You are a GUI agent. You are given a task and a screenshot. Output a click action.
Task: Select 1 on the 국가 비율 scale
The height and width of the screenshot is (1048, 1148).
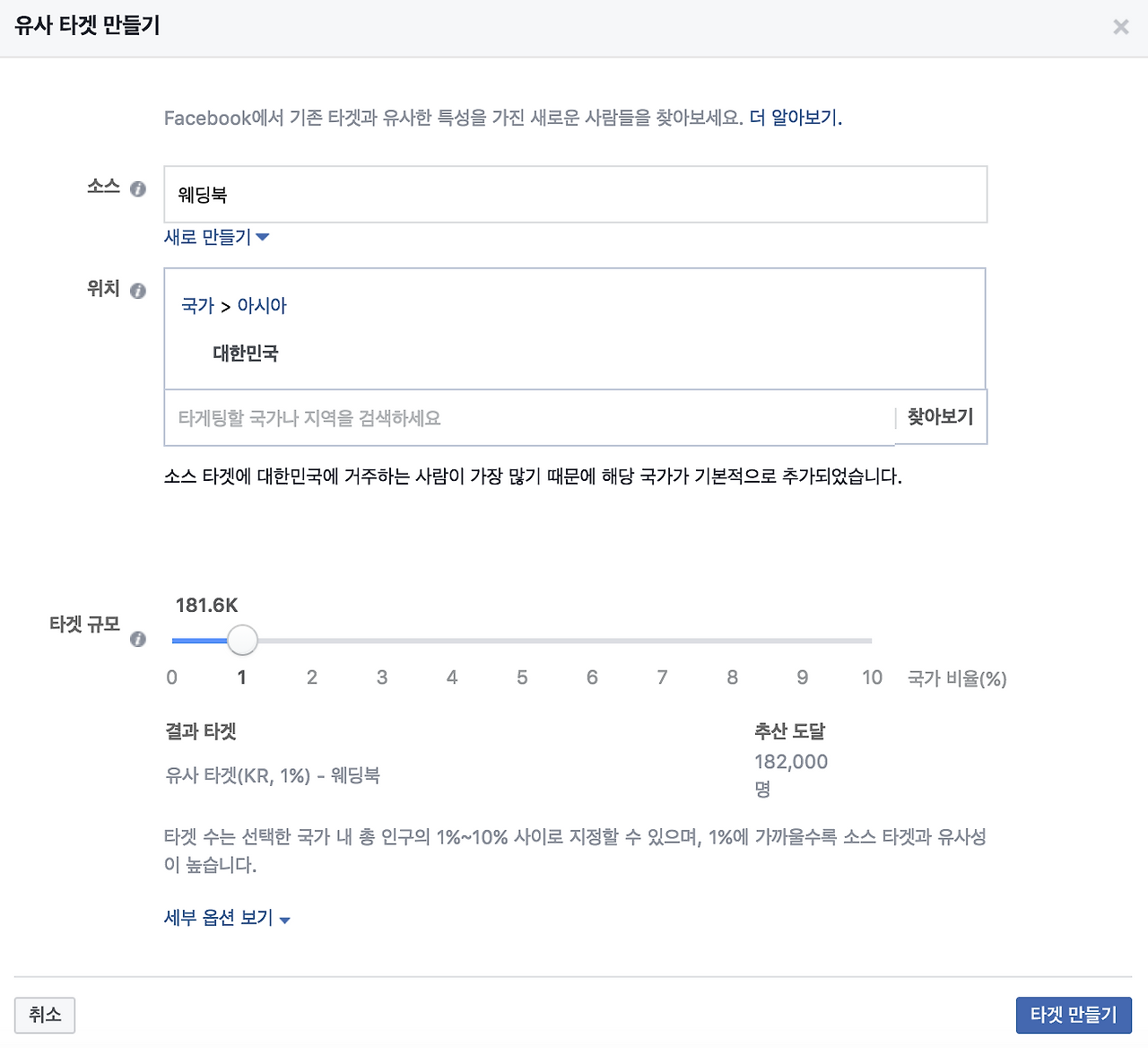coord(241,677)
